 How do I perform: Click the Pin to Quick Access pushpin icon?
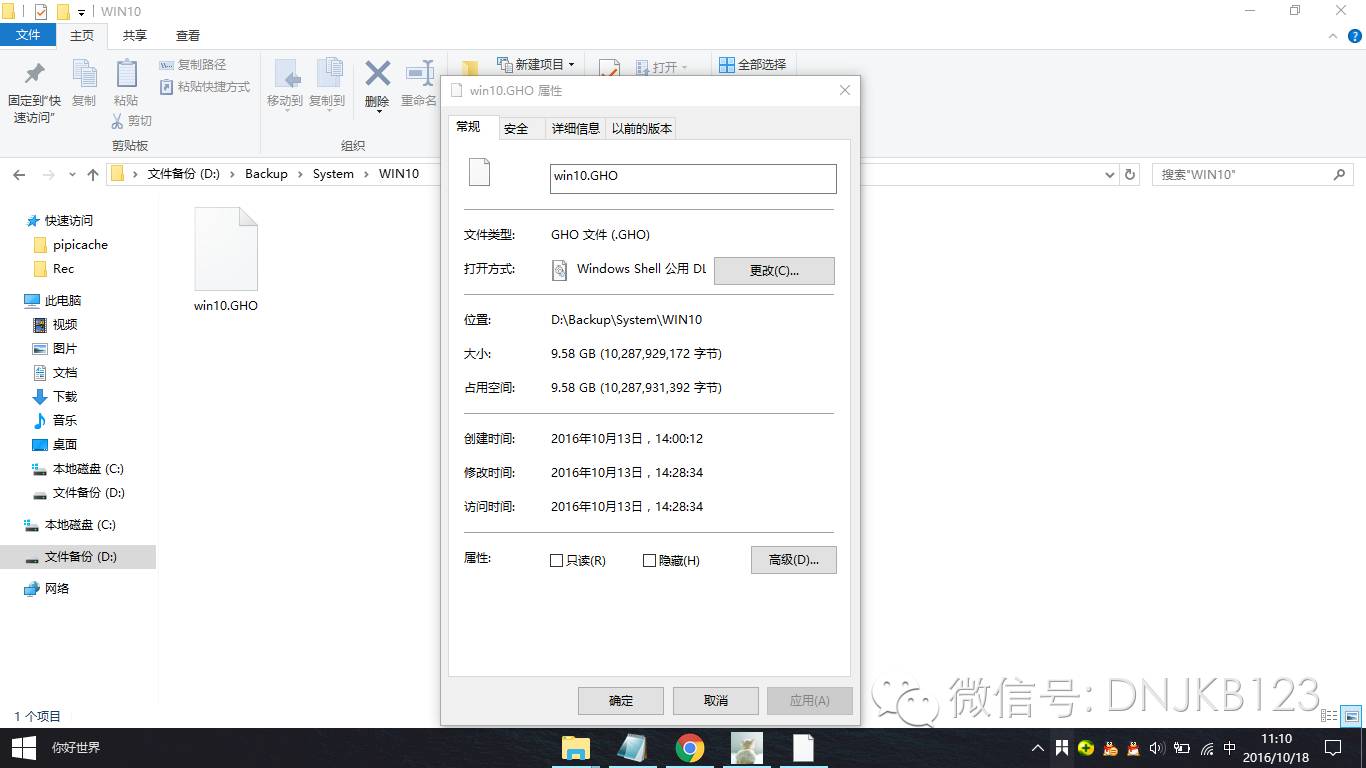[x=35, y=74]
